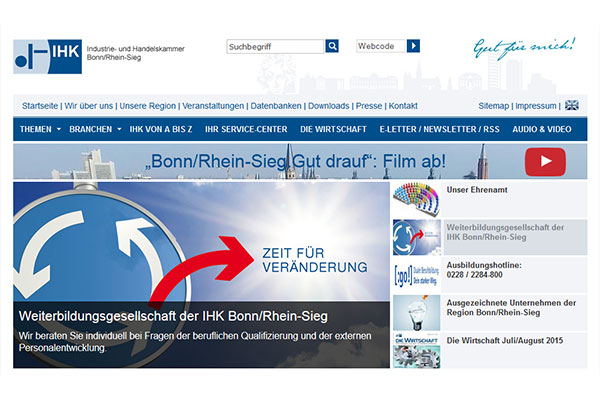600x400 pixels.
Task: Open the Unsere Region link
Action: click(148, 106)
